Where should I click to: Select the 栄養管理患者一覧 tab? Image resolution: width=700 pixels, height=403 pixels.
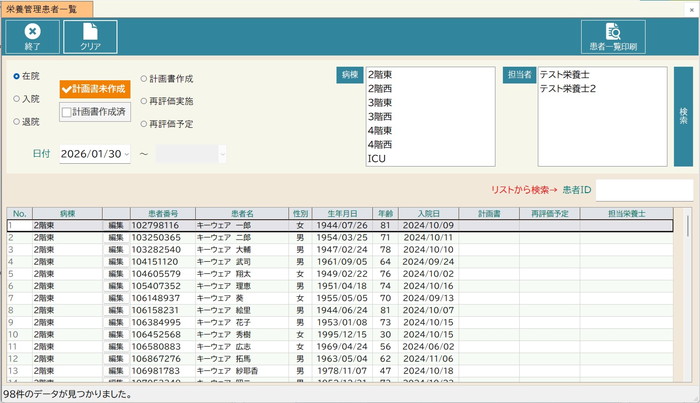pyautogui.click(x=47, y=8)
